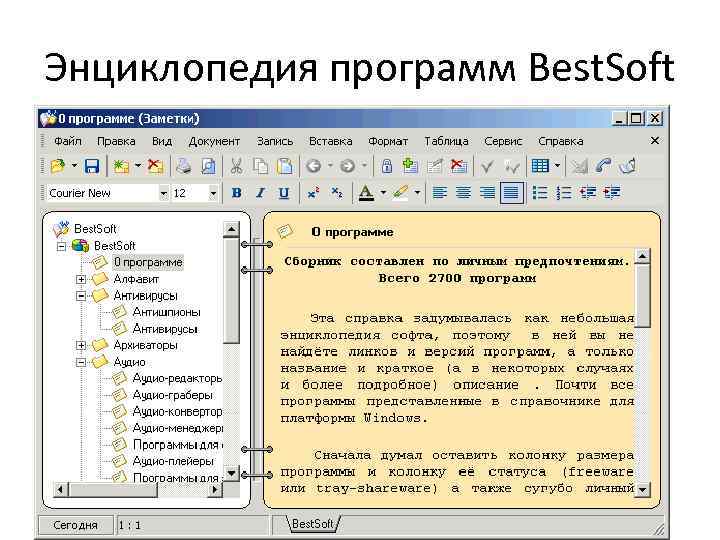Click the tree panel scroll down arrow
This screenshot has height=540, width=720.
[x=231, y=472]
